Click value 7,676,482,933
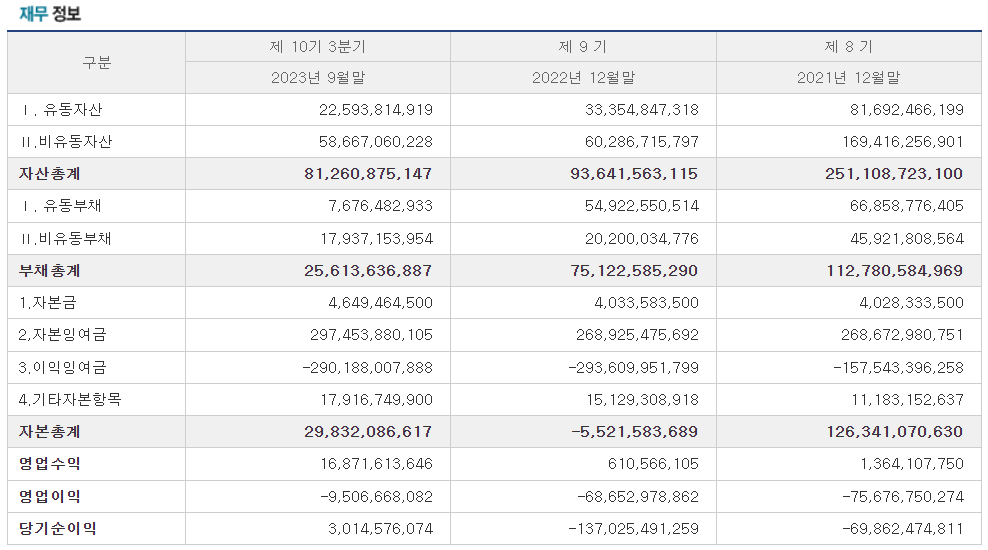This screenshot has height=550, width=988. point(380,206)
